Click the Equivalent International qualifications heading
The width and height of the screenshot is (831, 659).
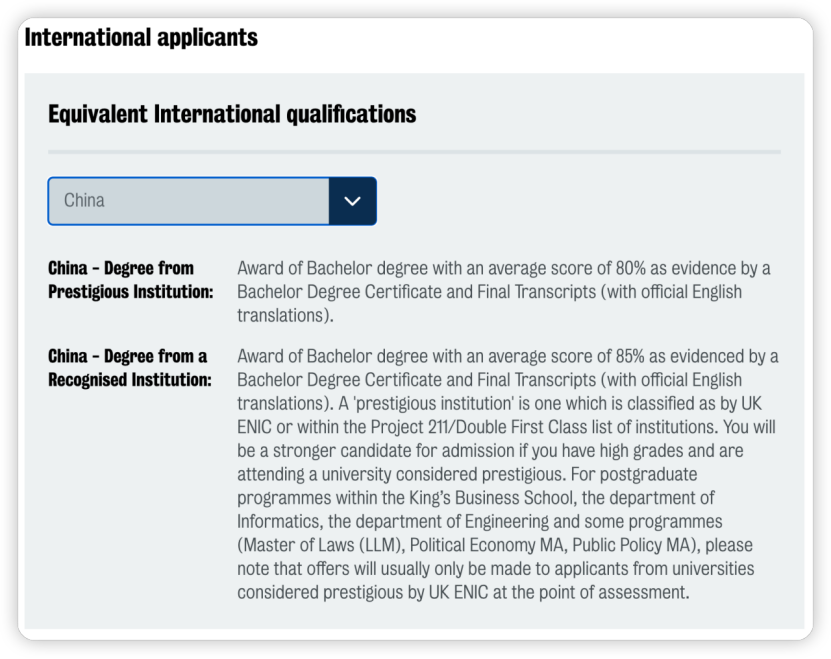[232, 114]
